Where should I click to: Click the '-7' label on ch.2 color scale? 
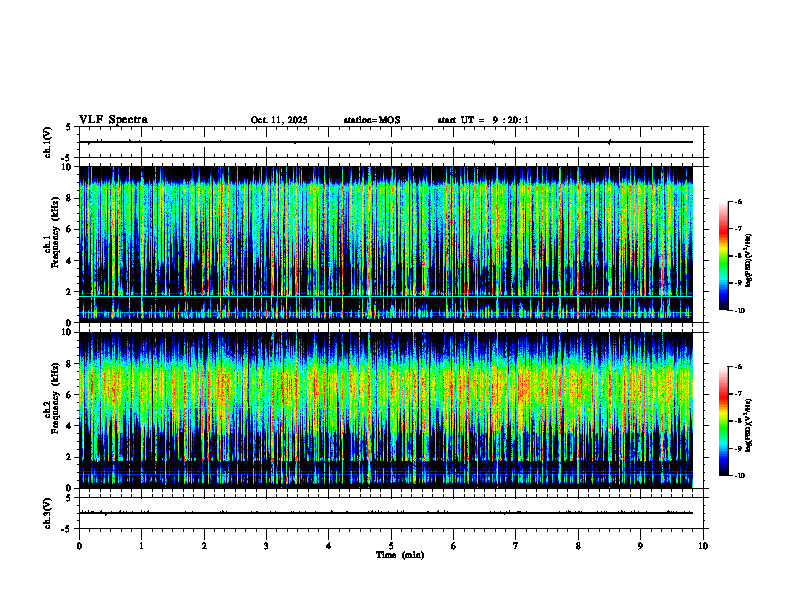click(738, 394)
